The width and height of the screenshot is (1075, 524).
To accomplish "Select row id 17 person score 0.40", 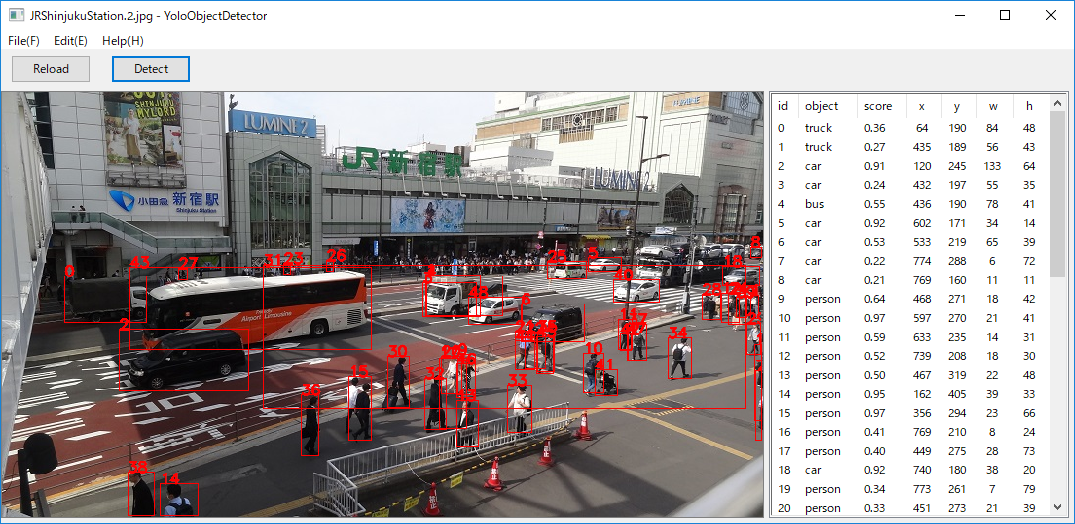I will pos(911,451).
